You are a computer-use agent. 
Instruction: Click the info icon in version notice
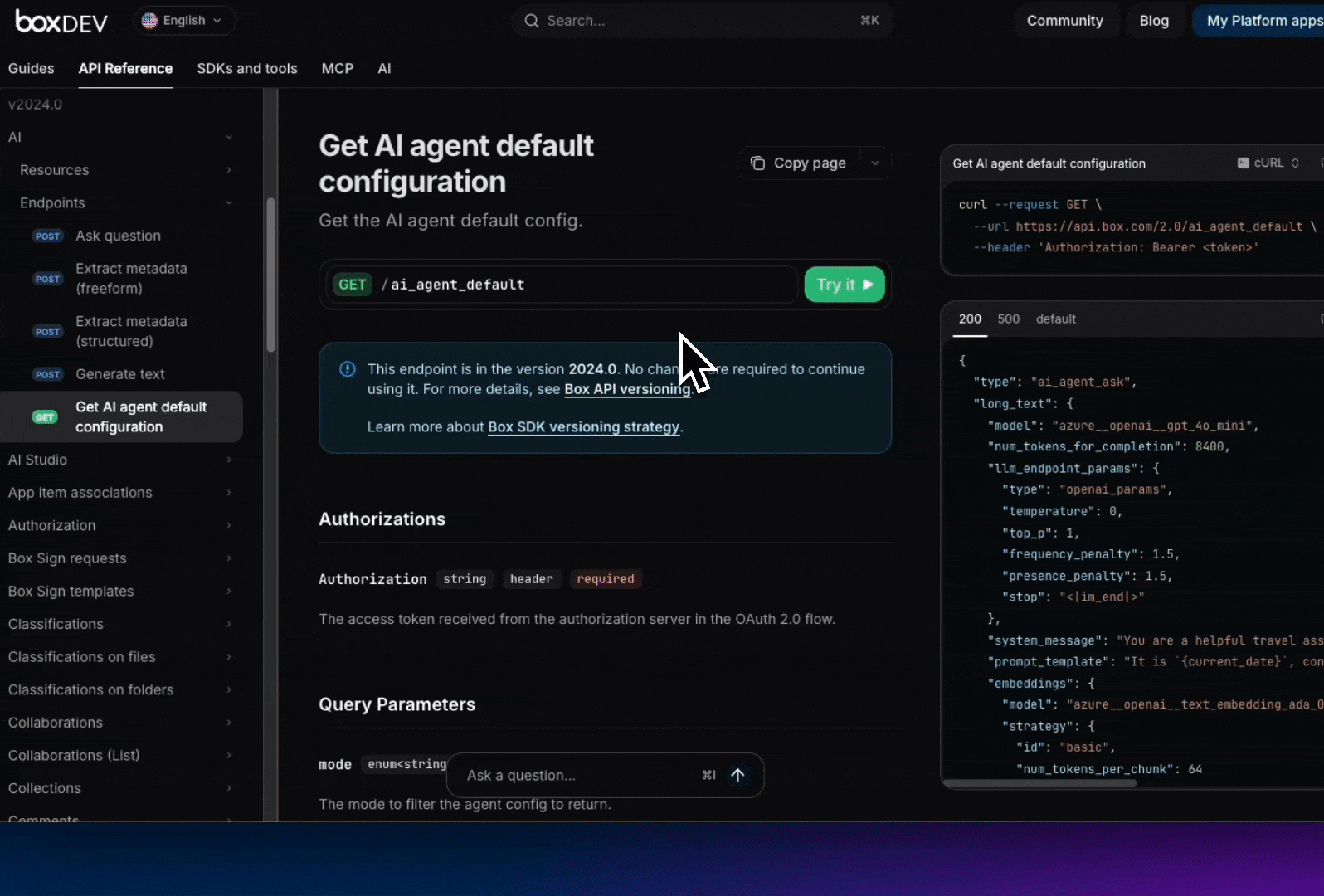click(348, 369)
